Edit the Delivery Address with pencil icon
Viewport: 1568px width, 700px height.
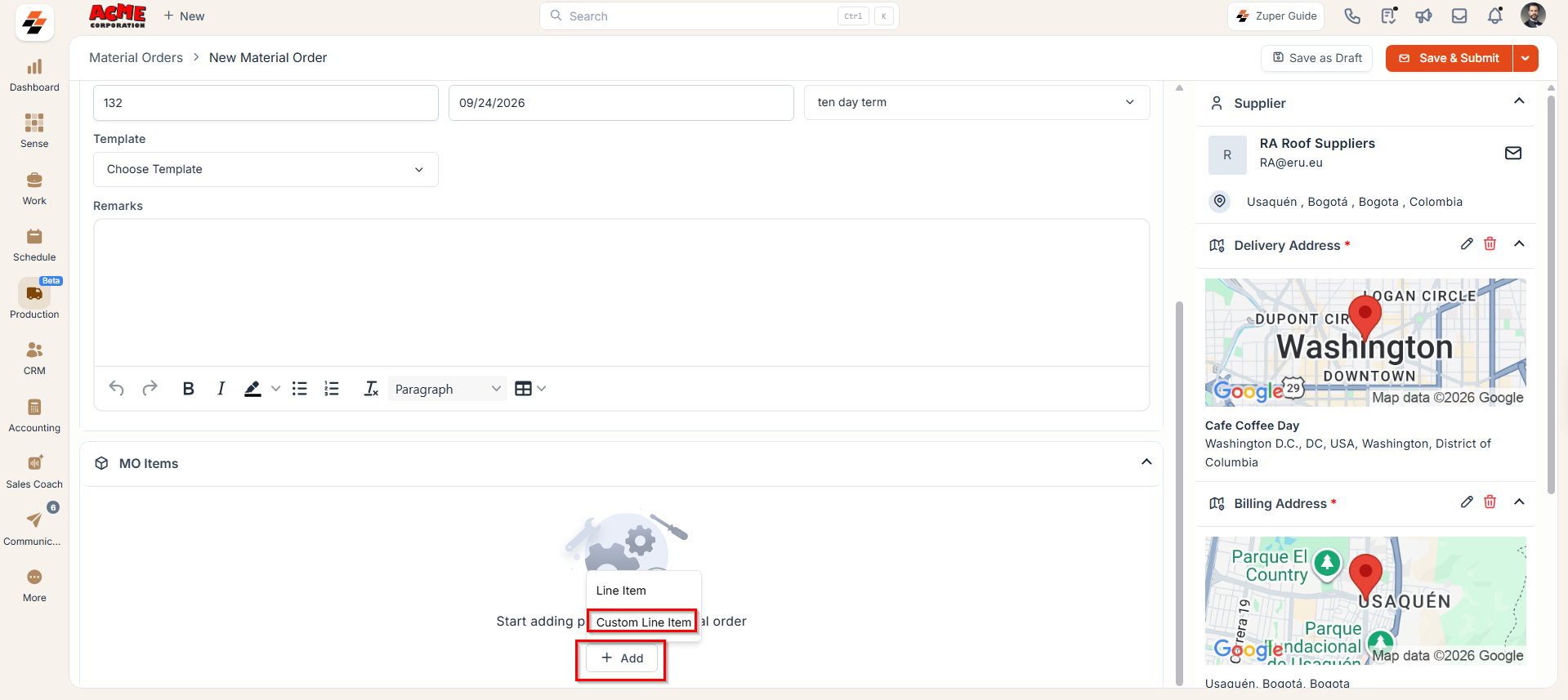[1467, 244]
